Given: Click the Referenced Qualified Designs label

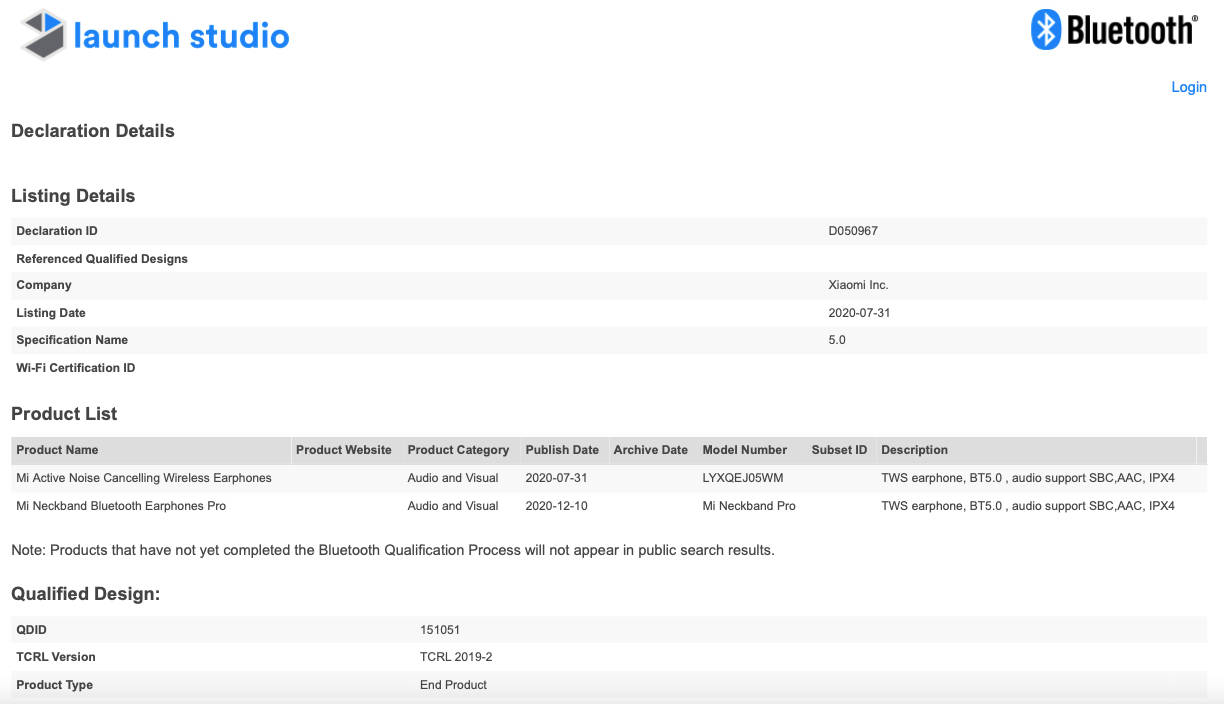Looking at the screenshot, I should (x=102, y=259).
